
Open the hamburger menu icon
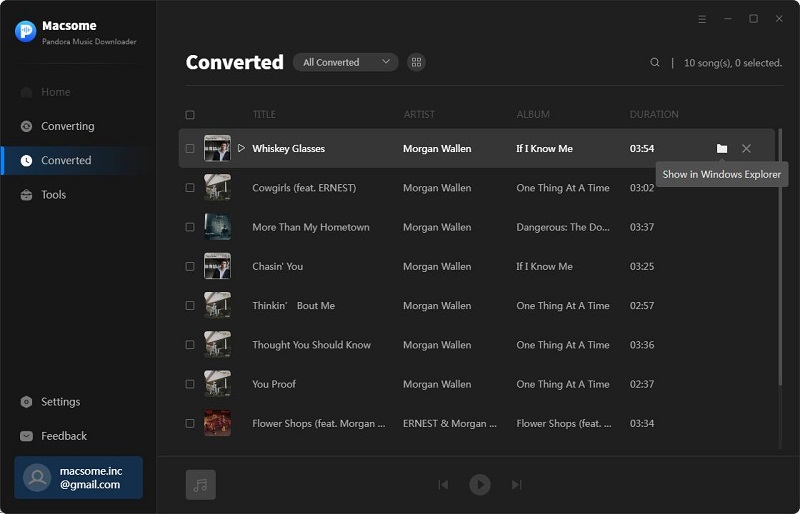[x=702, y=19]
